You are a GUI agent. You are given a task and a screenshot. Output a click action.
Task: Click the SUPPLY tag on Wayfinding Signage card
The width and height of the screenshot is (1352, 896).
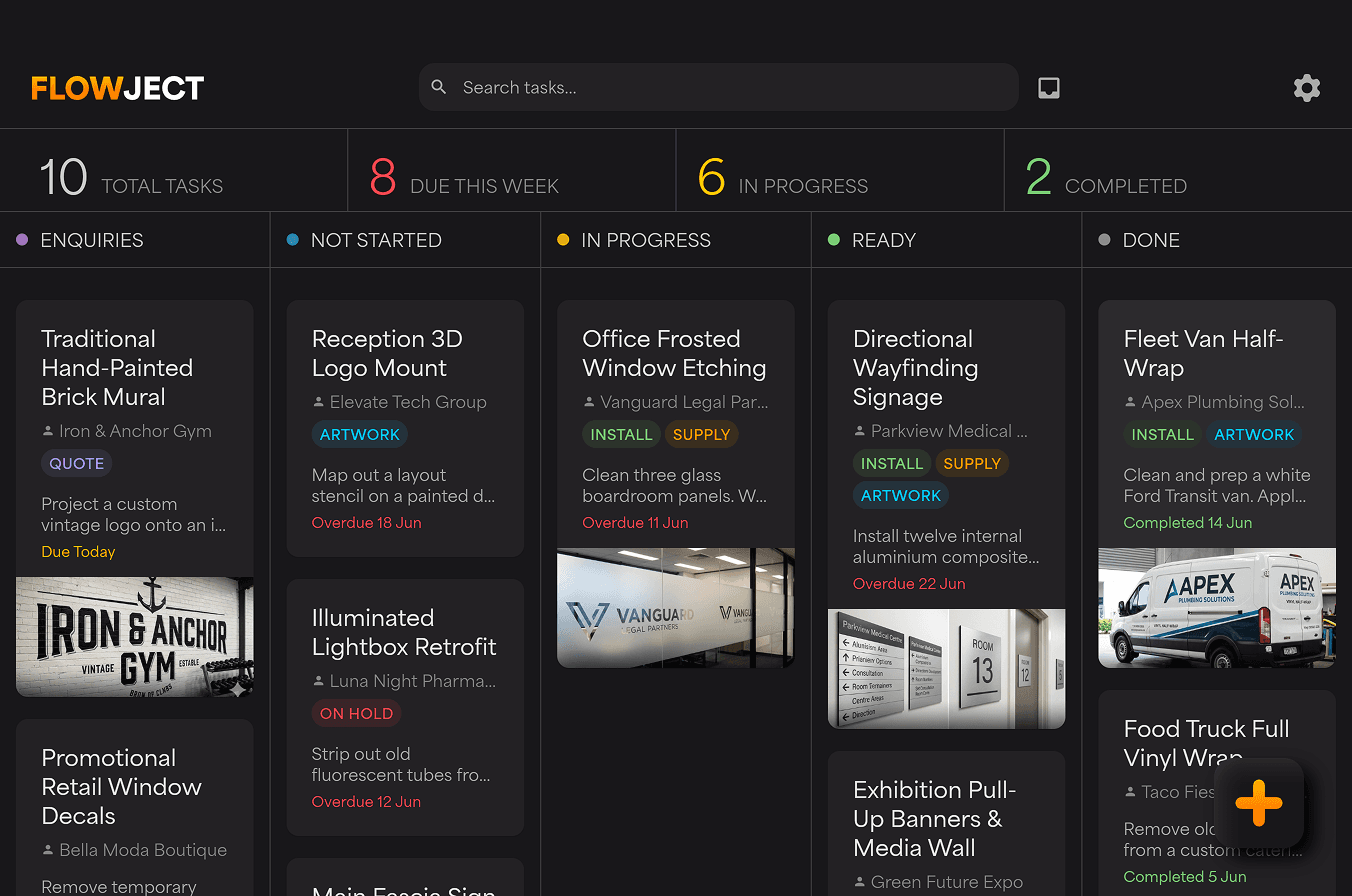972,463
